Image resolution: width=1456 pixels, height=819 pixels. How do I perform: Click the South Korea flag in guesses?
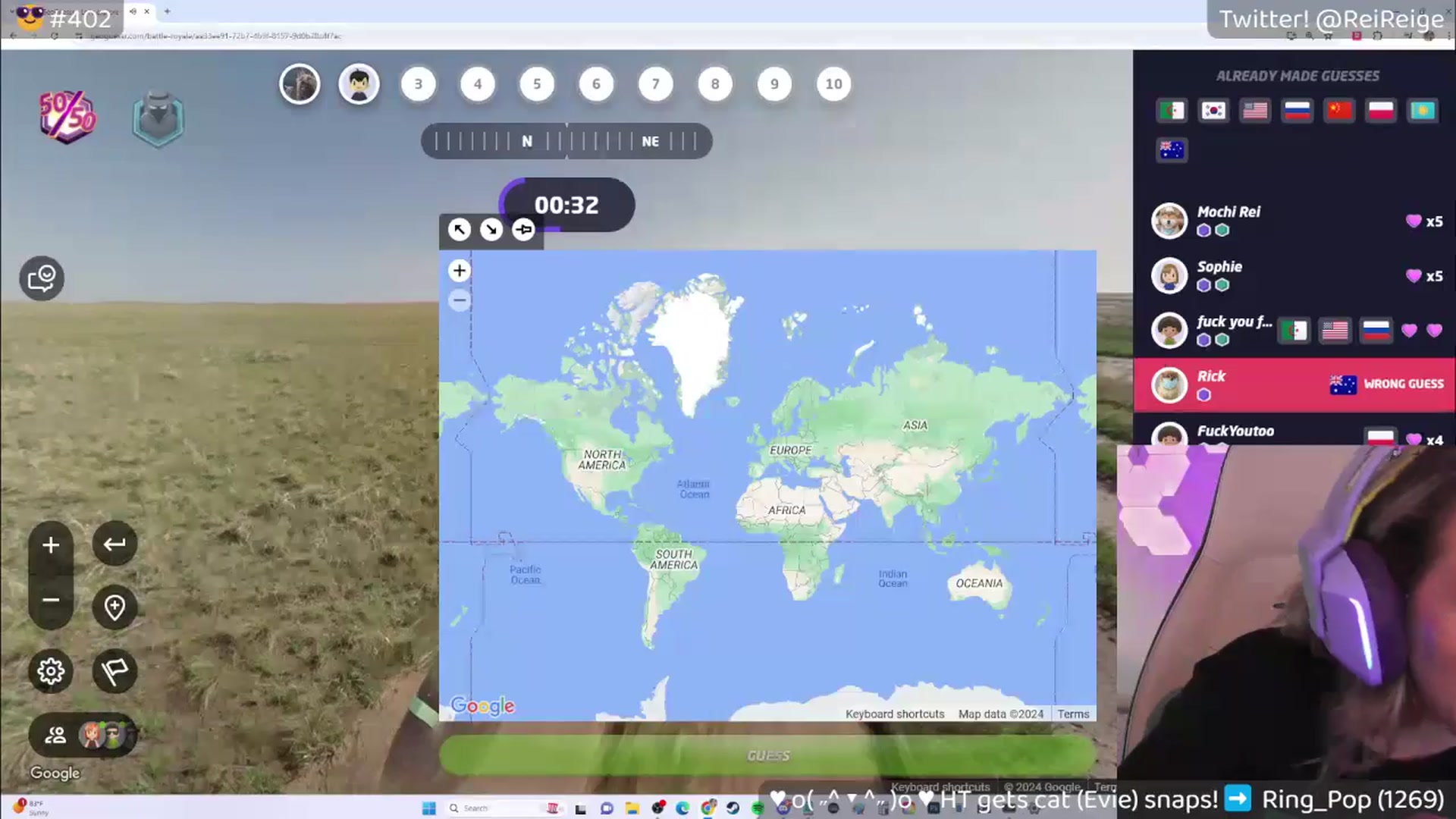point(1213,111)
